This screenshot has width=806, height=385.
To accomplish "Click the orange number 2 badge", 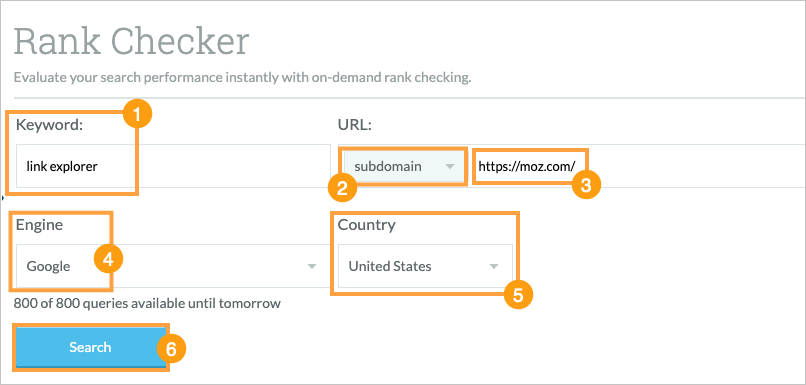I will pyautogui.click(x=342, y=188).
